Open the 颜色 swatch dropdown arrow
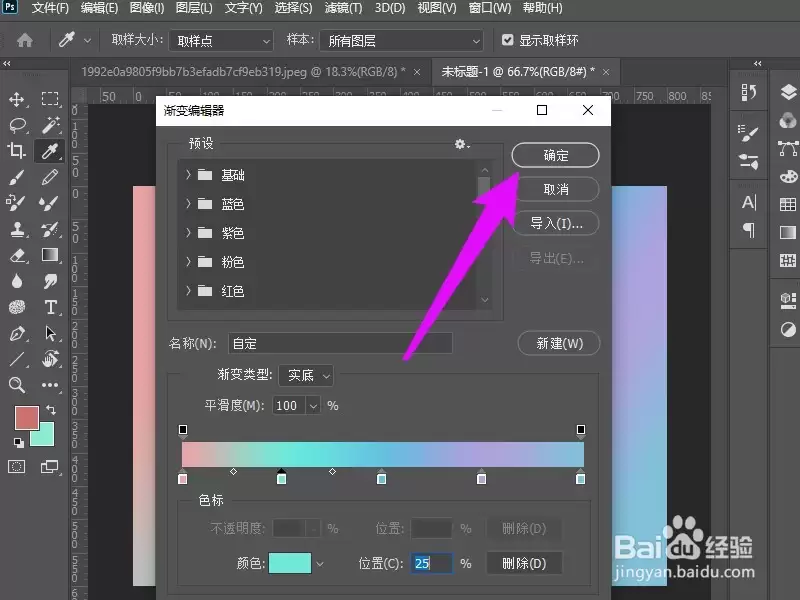 [x=320, y=564]
